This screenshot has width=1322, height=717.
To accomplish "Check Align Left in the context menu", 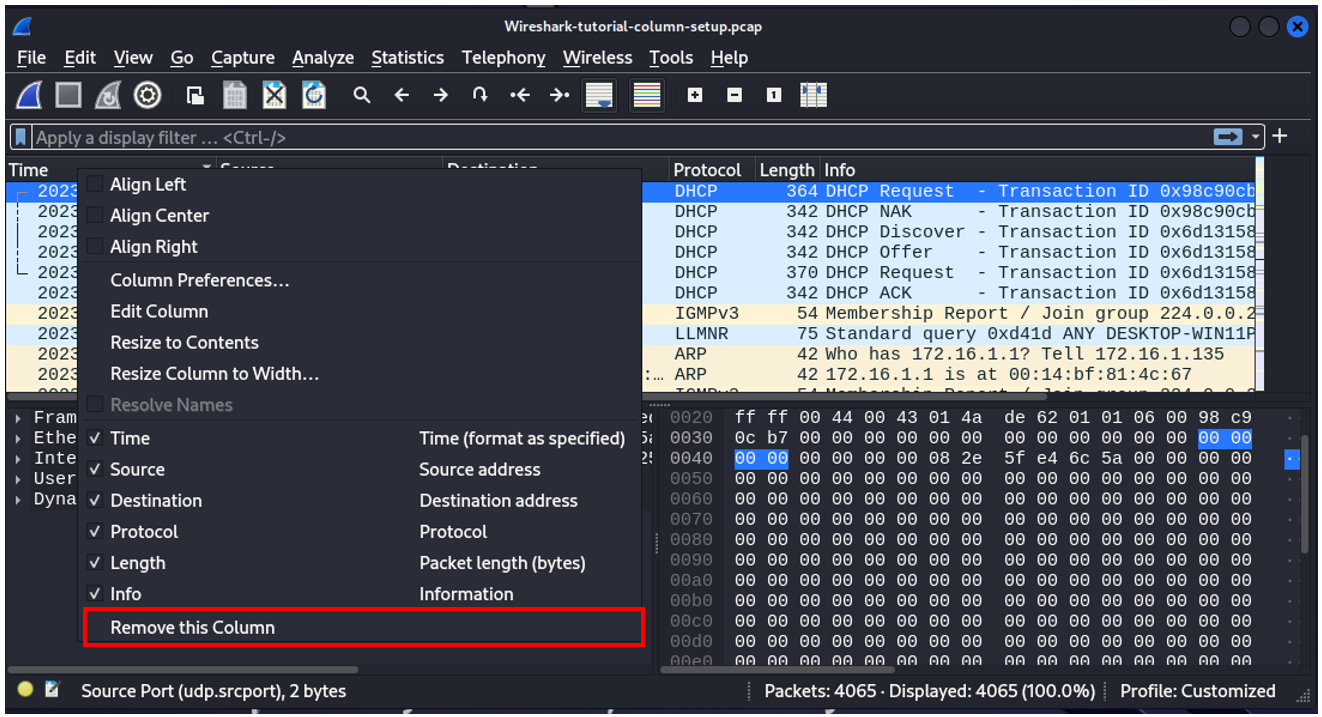I will pos(95,184).
